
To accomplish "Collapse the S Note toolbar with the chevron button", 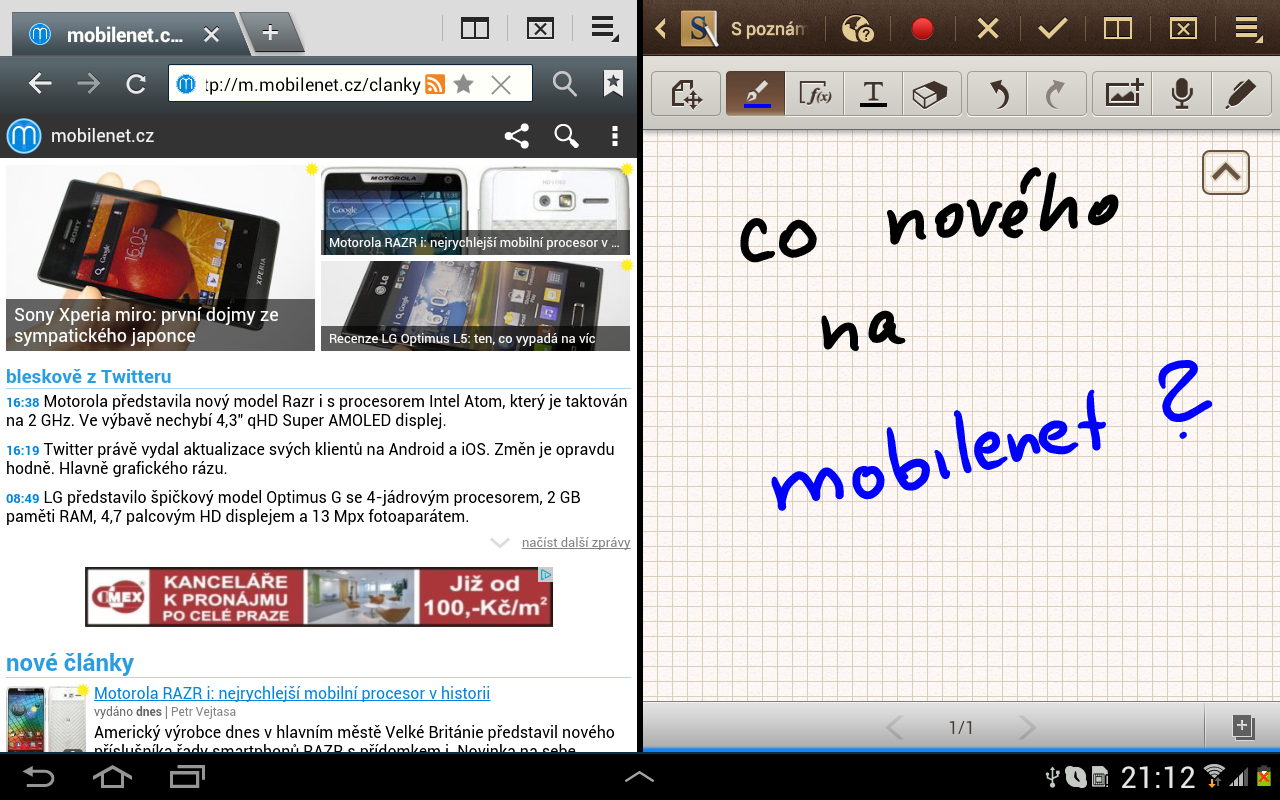I will tap(1225, 172).
